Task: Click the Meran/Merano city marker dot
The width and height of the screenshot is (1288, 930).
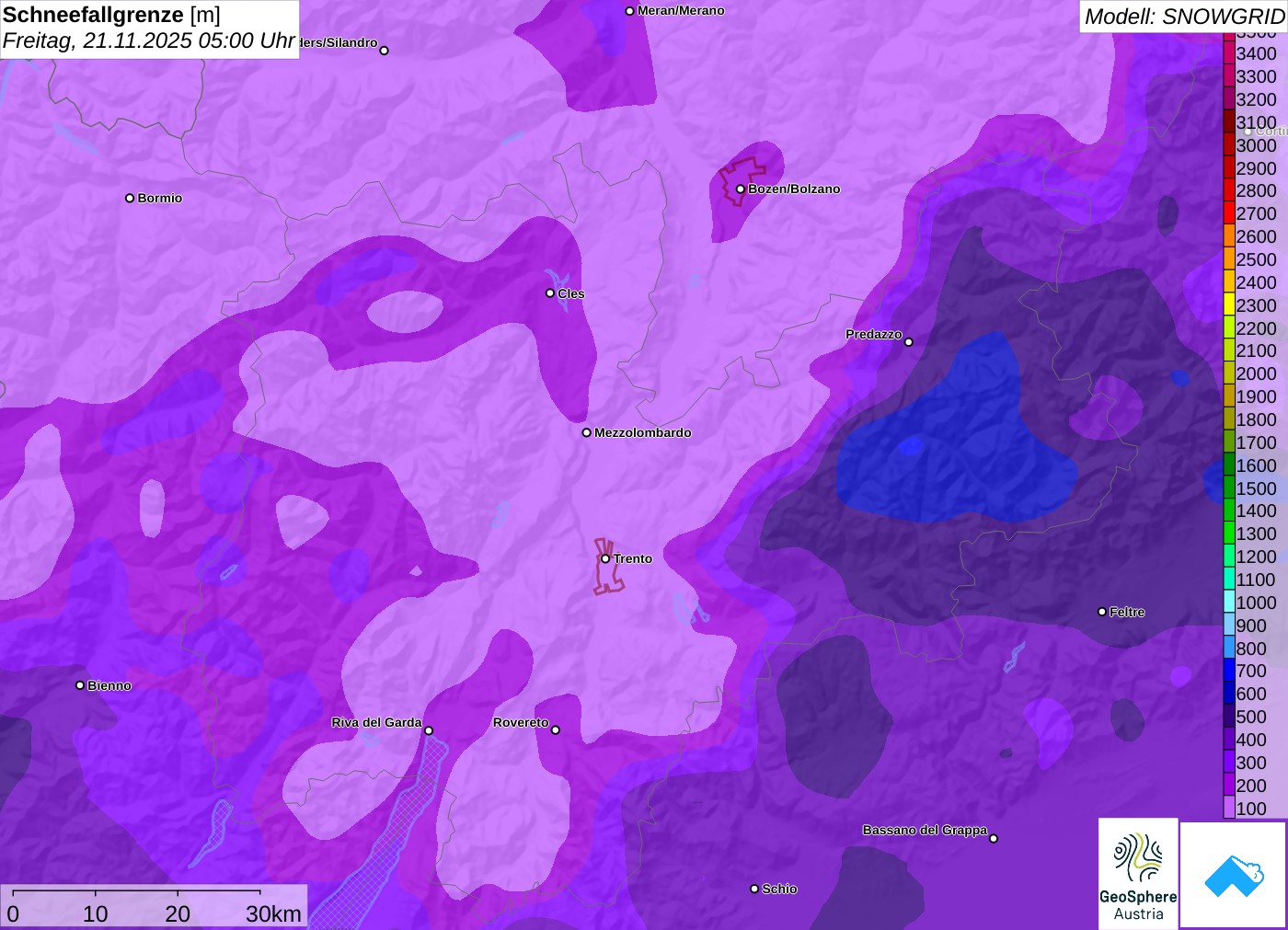Action: 629,11
